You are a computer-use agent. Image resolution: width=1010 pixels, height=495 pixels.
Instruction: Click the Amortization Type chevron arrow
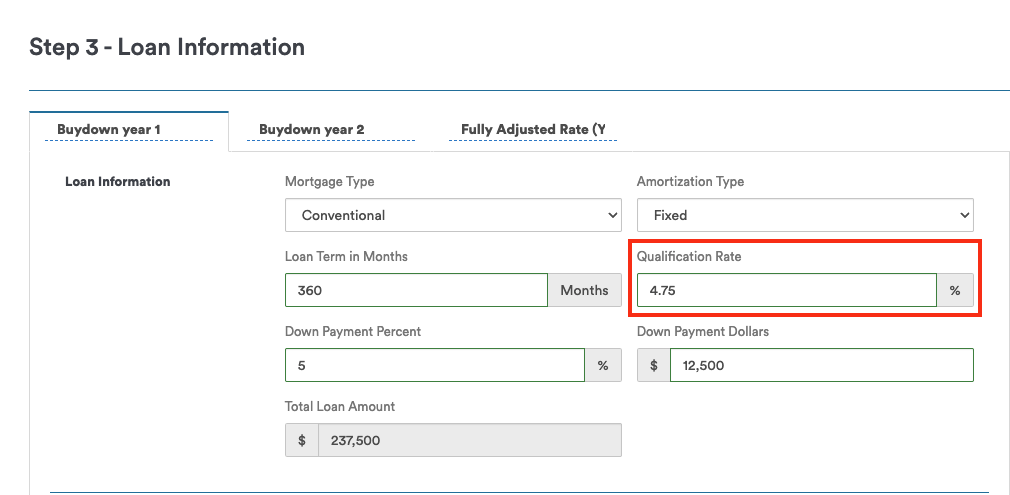click(x=964, y=215)
